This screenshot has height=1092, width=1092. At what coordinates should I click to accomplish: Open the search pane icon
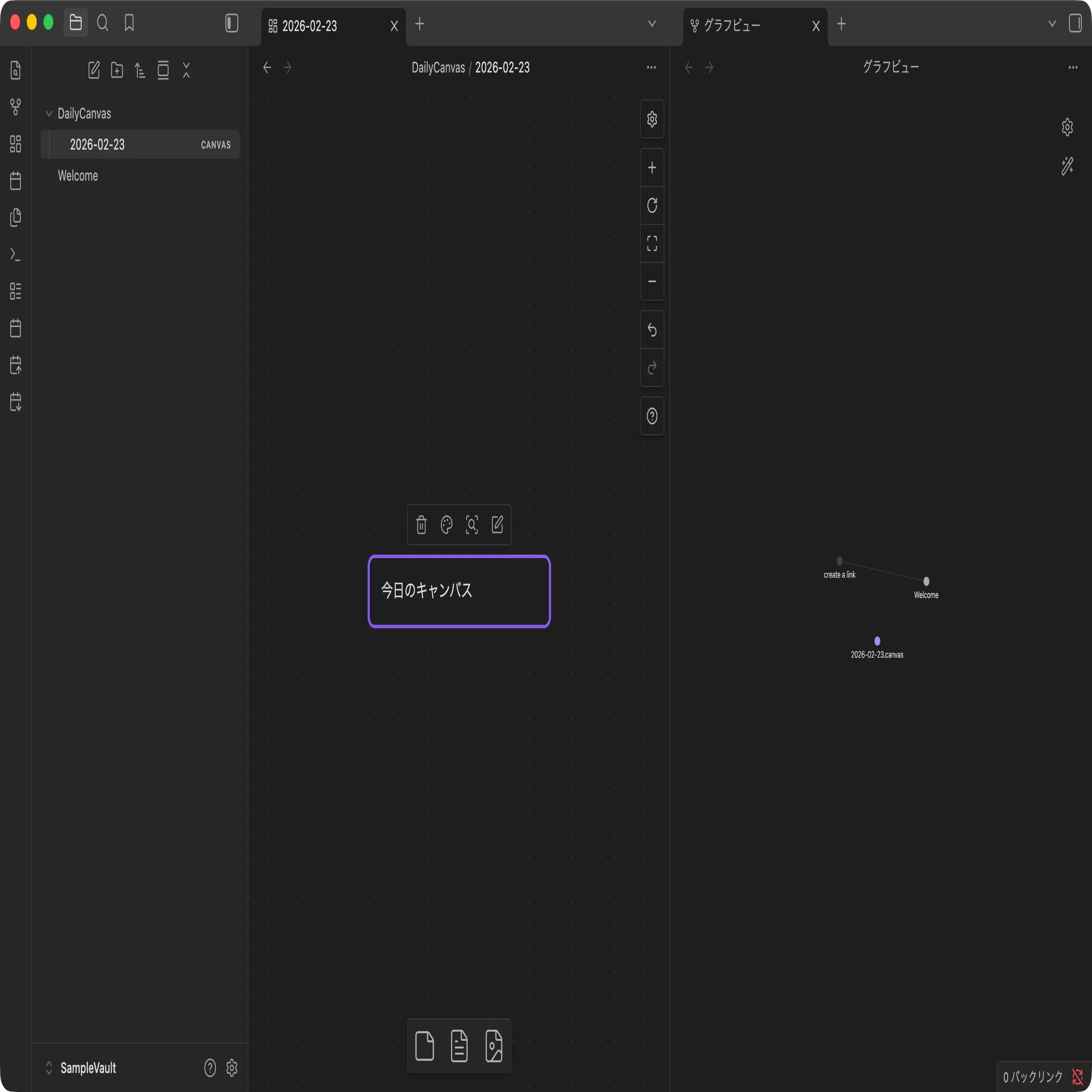(x=102, y=23)
